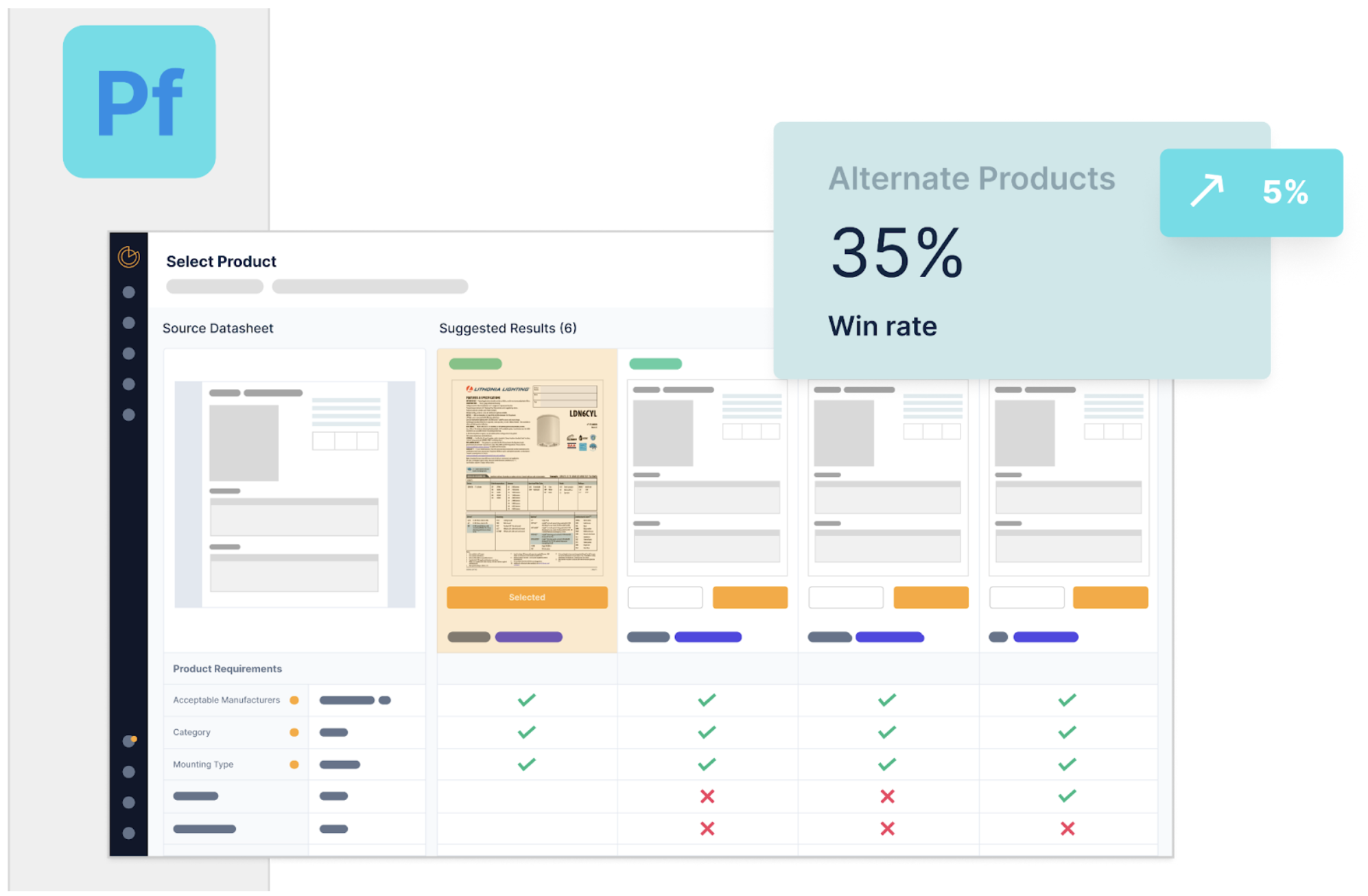The image size is (1368, 896).
Task: Open the Lithonia Lighting LDN6CYL datasheet thumbnail
Action: pos(527,477)
